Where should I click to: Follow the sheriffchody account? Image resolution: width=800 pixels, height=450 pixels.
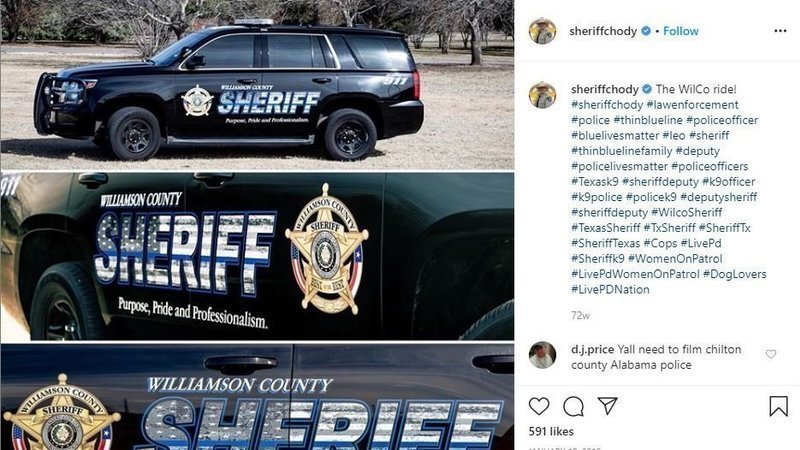pos(681,31)
